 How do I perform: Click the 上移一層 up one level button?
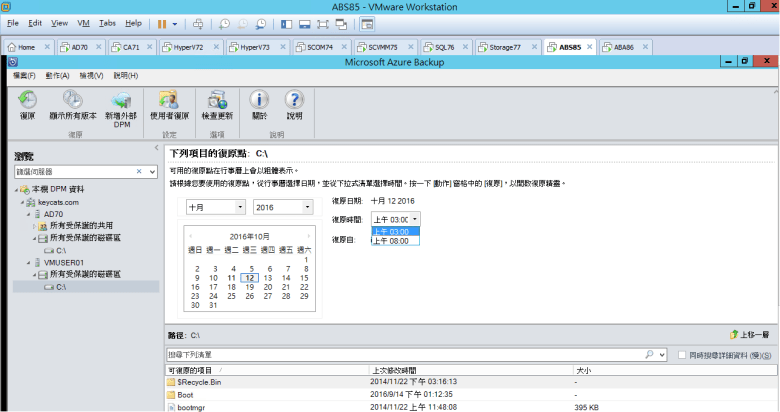pyautogui.click(x=750, y=335)
